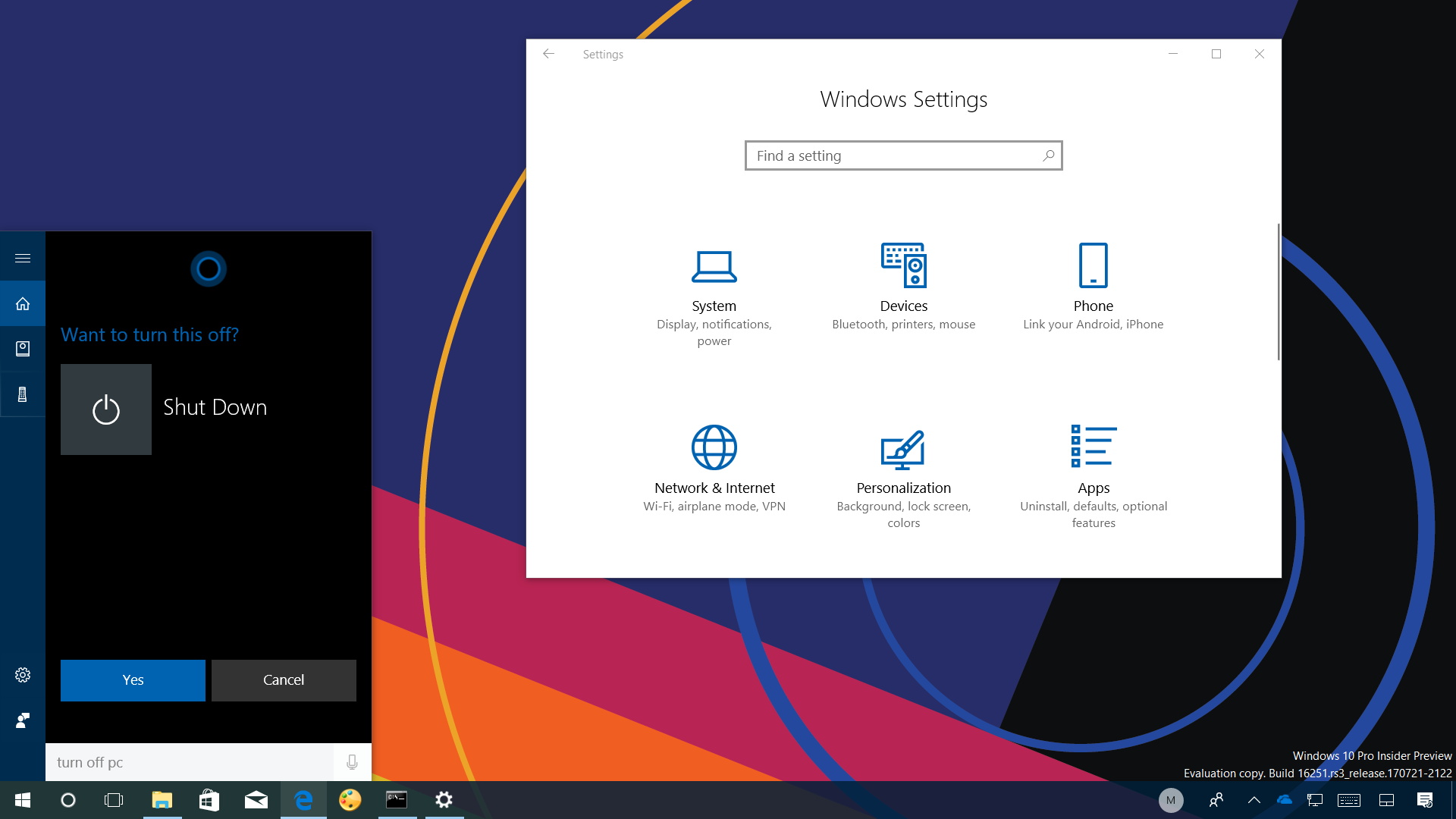This screenshot has width=1456, height=819.
Task: Open the Windows Start menu
Action: point(23,800)
